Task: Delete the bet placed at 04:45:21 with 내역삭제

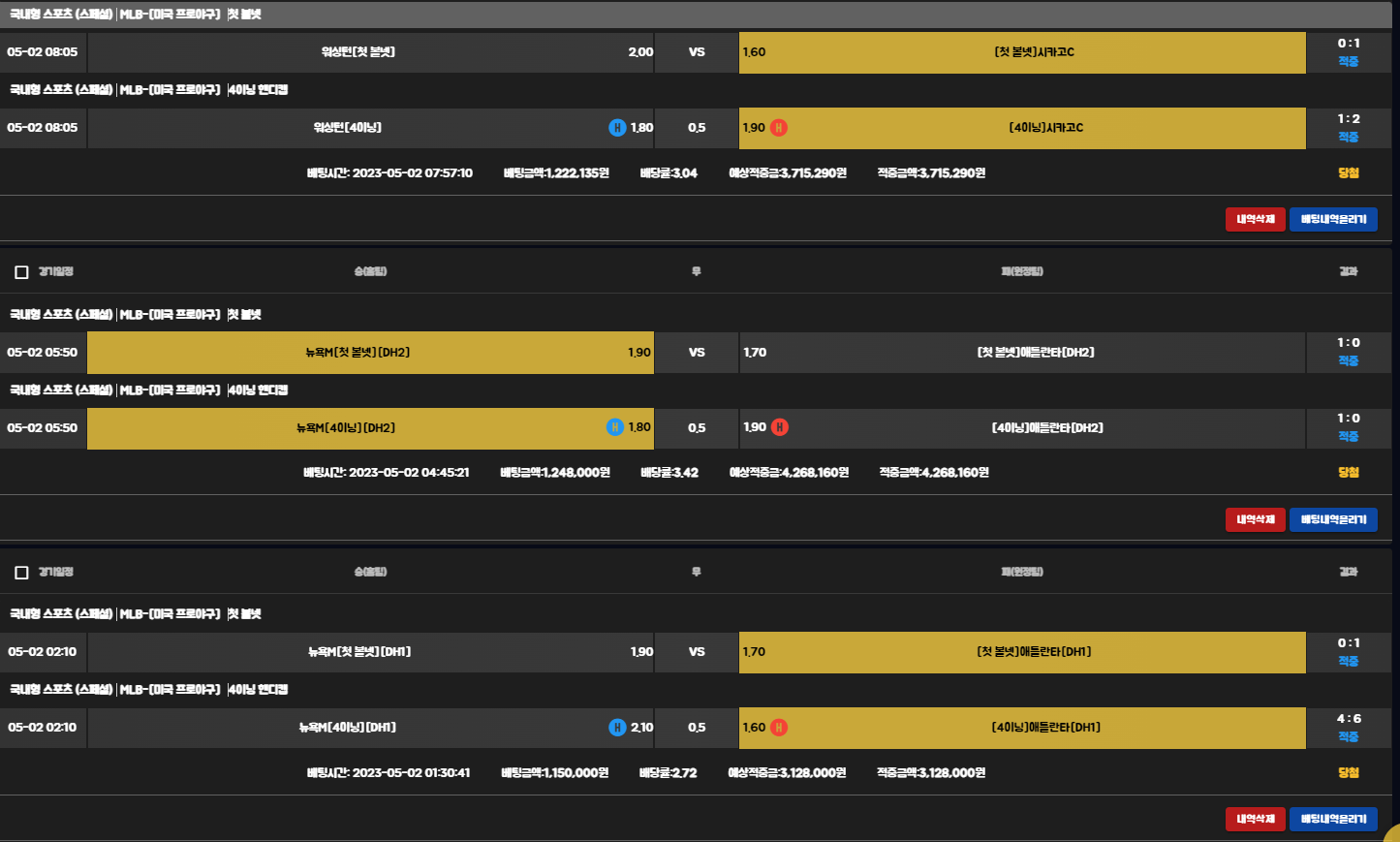Action: tap(1255, 520)
